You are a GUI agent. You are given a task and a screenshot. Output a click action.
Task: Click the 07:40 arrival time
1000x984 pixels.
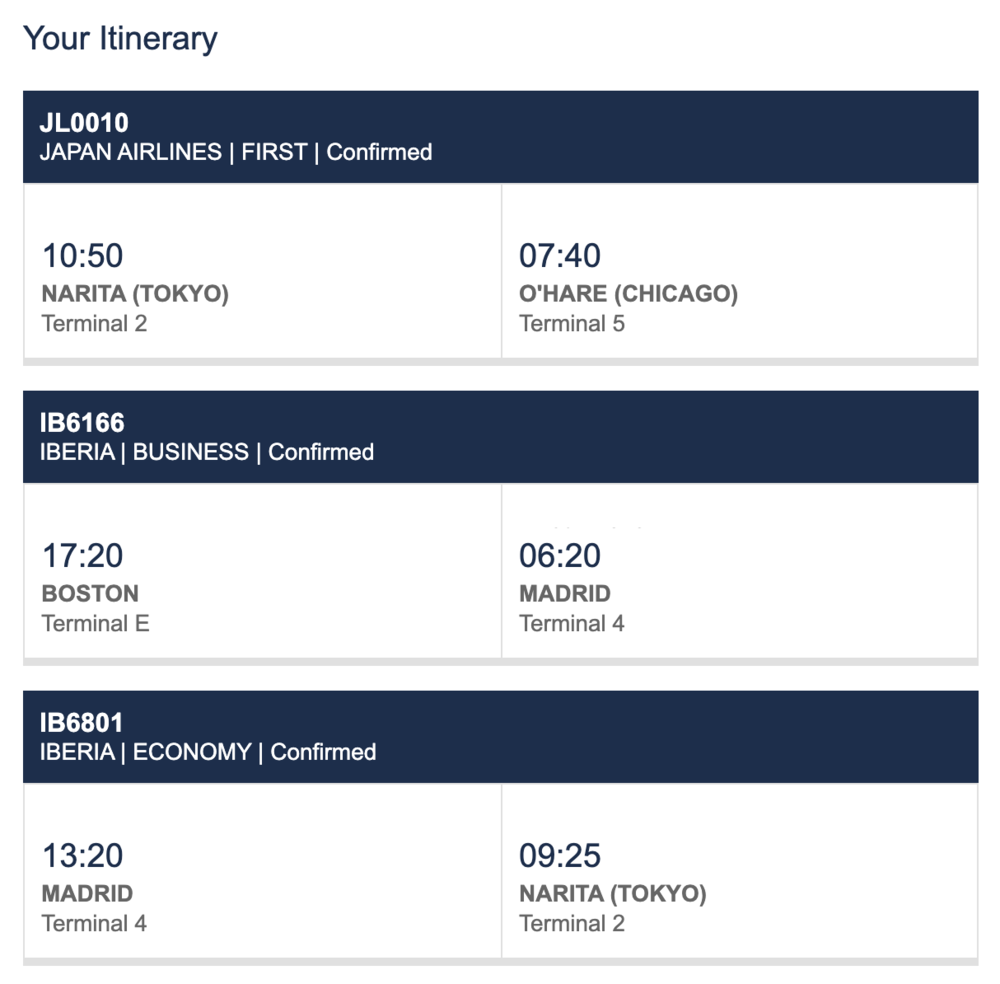pos(560,256)
